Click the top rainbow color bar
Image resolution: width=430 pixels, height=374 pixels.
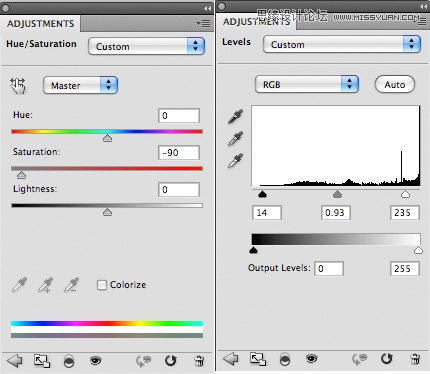tap(107, 323)
